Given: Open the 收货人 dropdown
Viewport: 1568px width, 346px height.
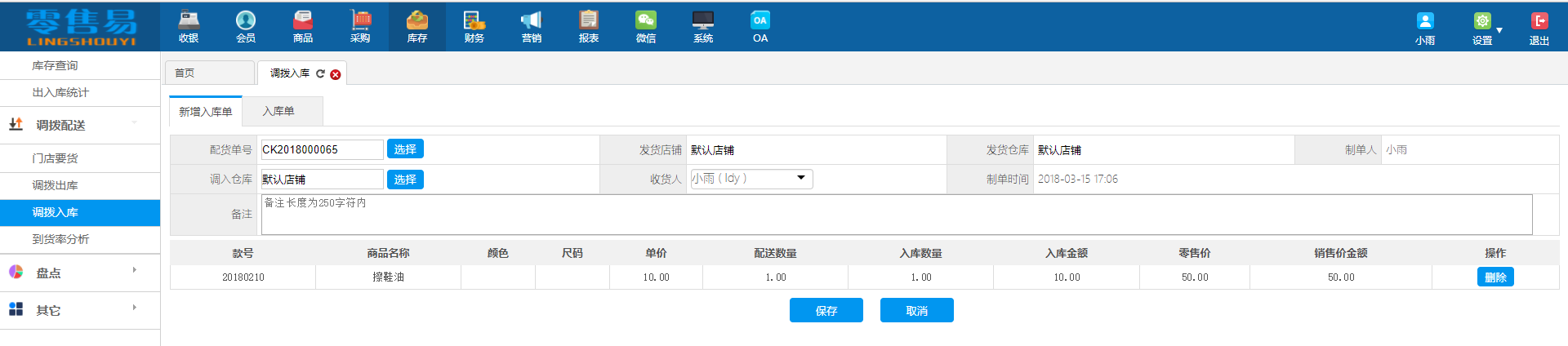Looking at the screenshot, I should click(x=751, y=179).
